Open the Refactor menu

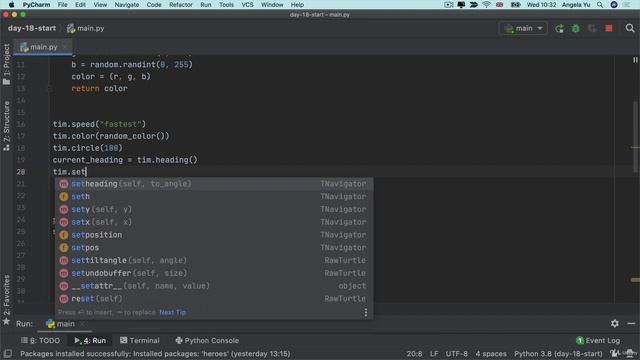coord(180,5)
